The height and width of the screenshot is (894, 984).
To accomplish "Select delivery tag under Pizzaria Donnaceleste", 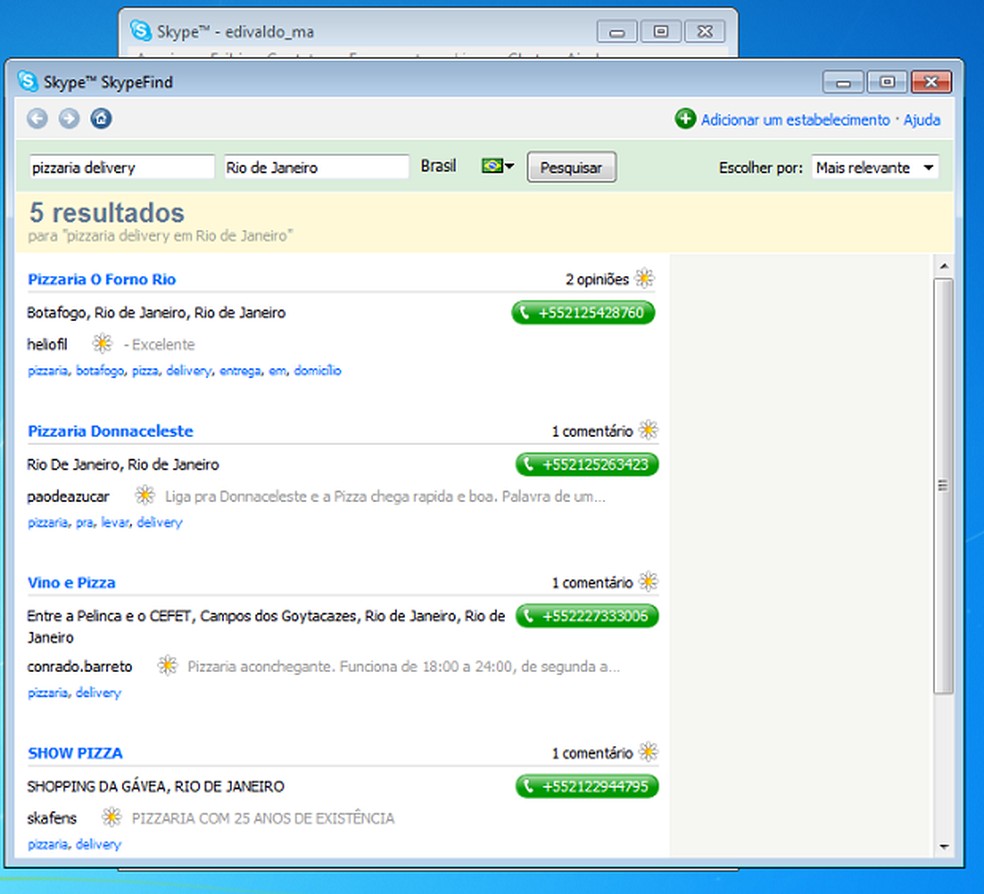I will [x=159, y=523].
